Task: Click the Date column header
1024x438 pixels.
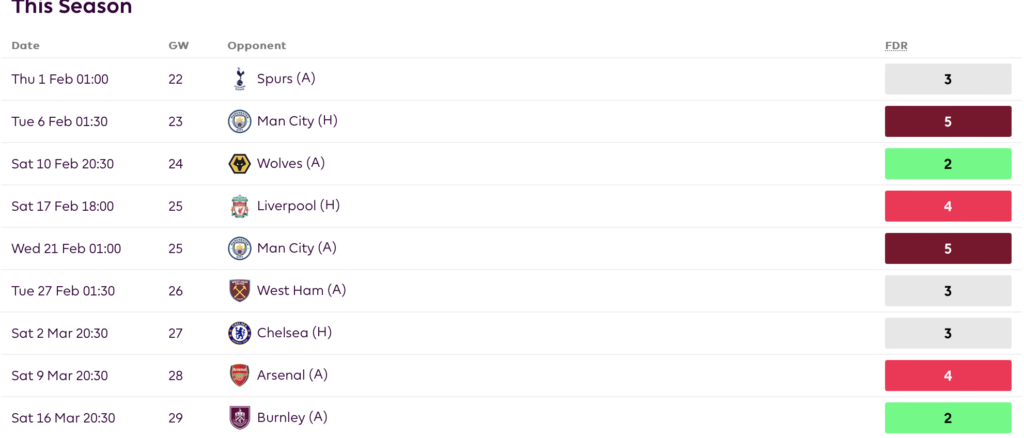Action: click(x=25, y=46)
